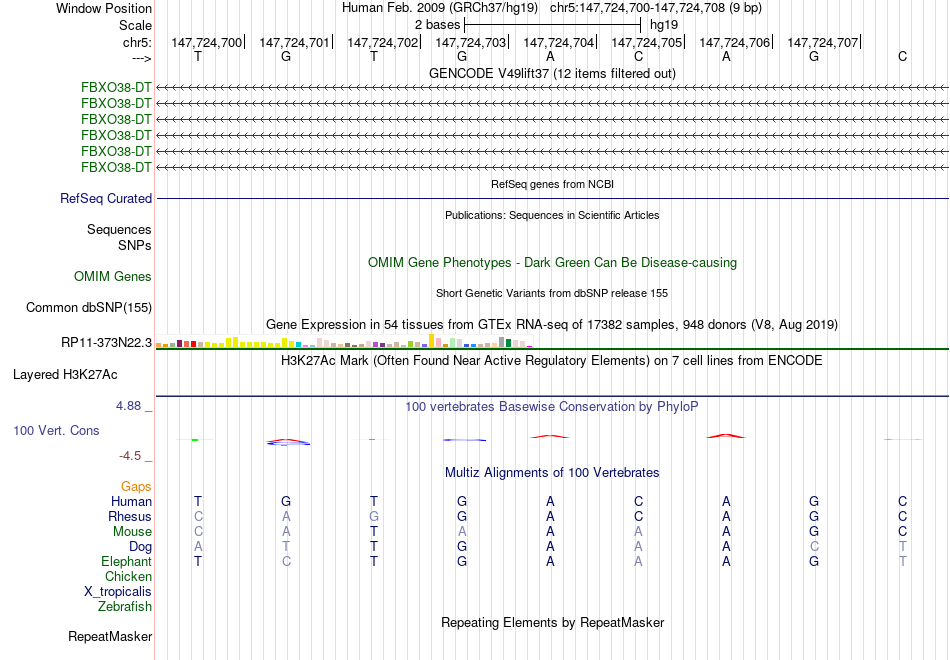Open GENCODE V49lift37 track title

[x=553, y=73]
